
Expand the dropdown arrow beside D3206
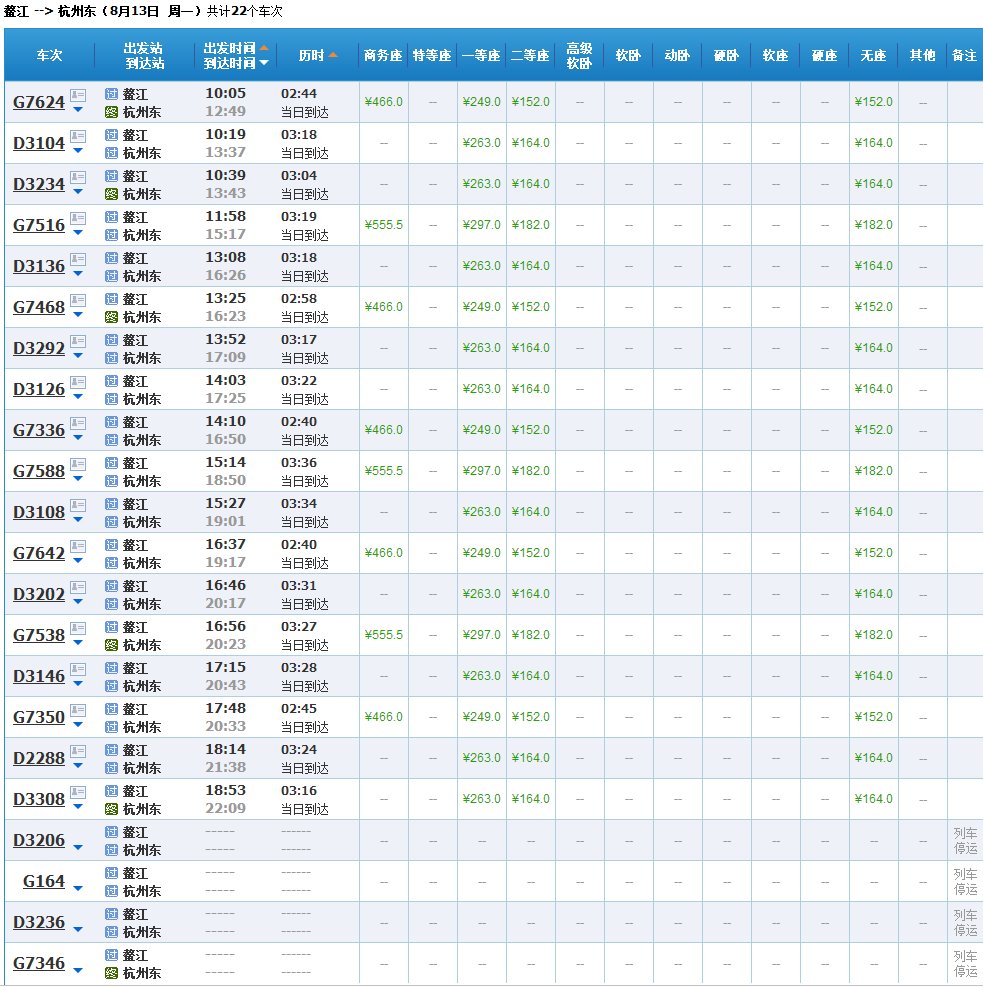[x=78, y=848]
